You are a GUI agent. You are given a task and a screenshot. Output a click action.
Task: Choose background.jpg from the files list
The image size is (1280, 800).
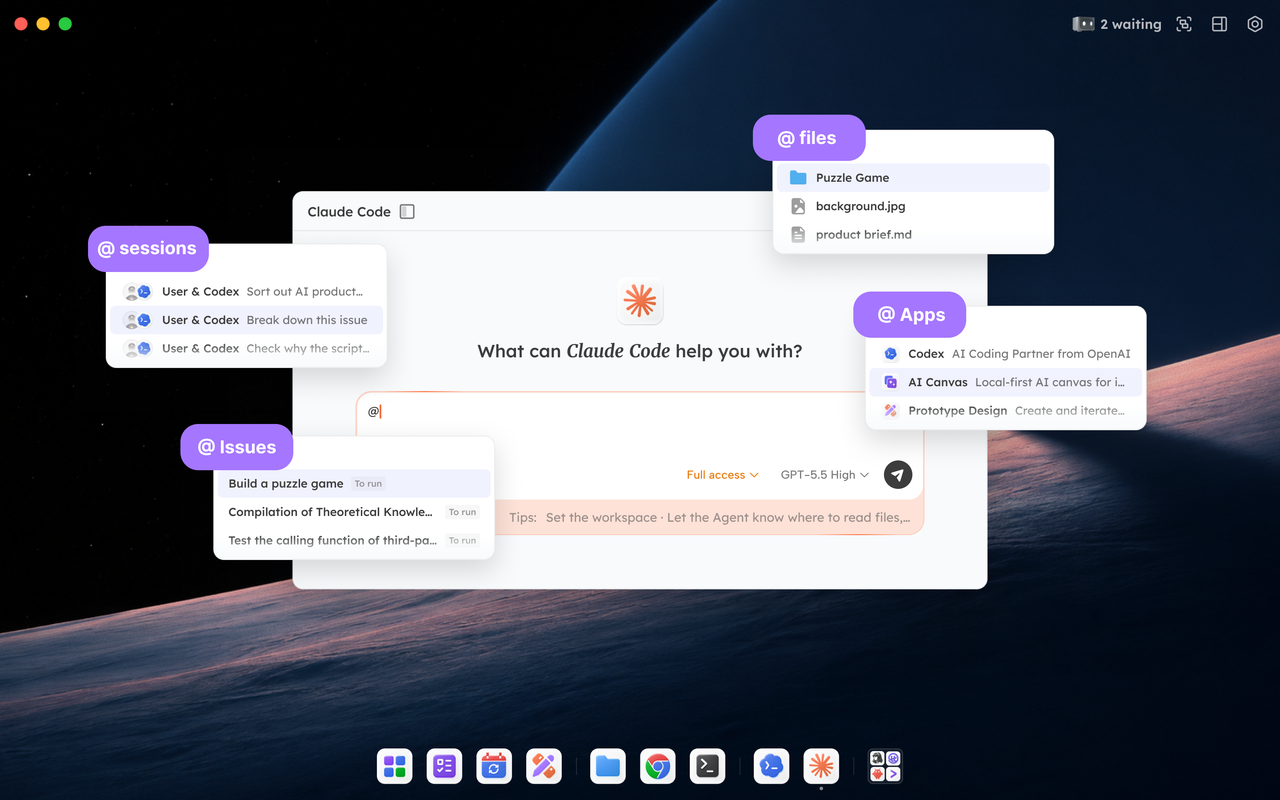[x=913, y=206]
